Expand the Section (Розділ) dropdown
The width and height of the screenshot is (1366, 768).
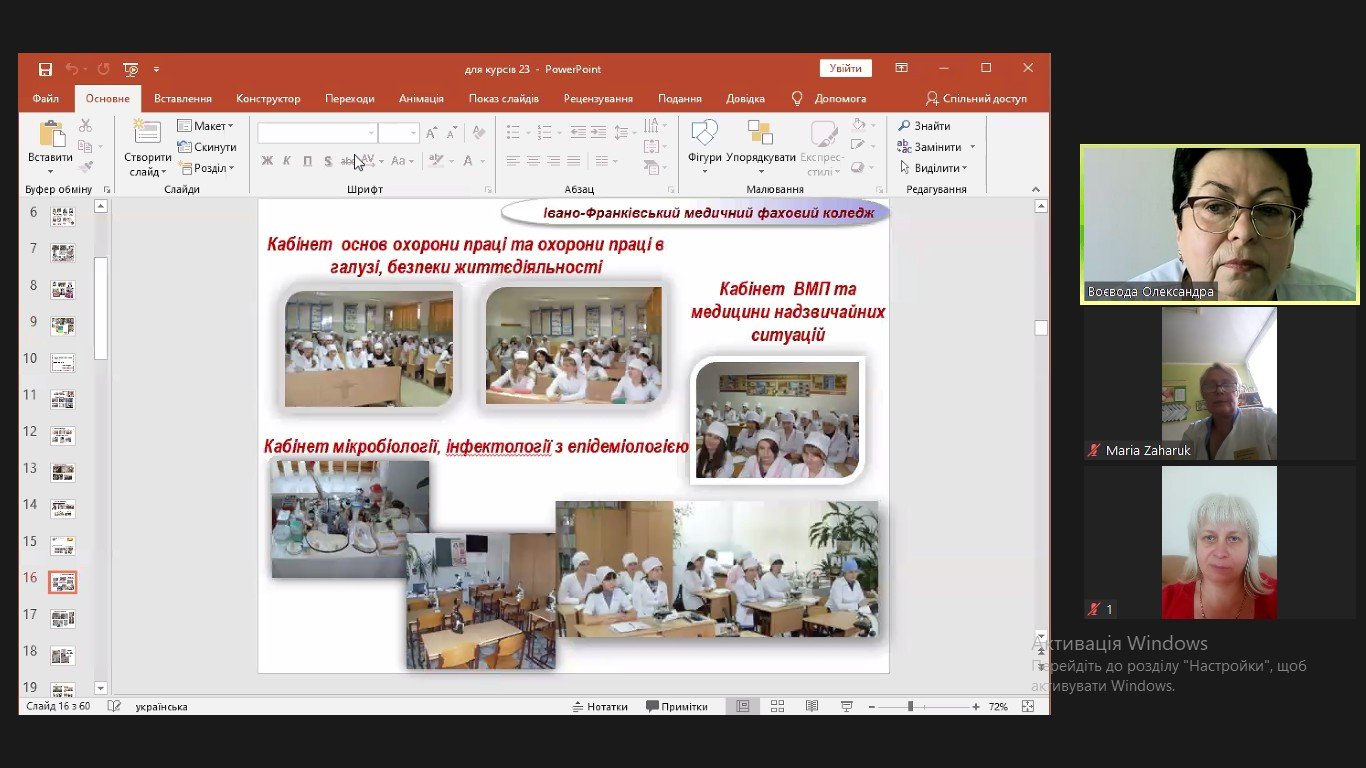click(x=206, y=168)
